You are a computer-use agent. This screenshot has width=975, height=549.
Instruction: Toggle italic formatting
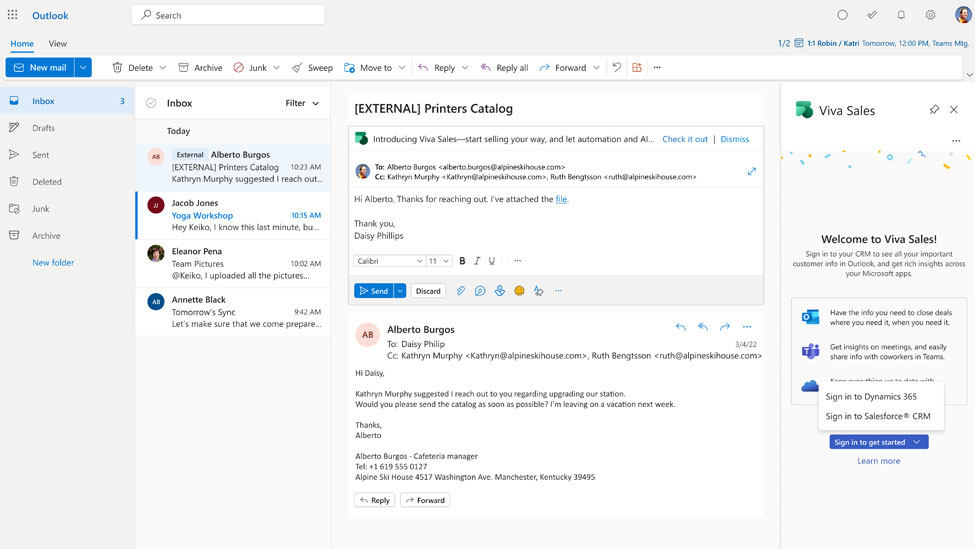(x=477, y=261)
